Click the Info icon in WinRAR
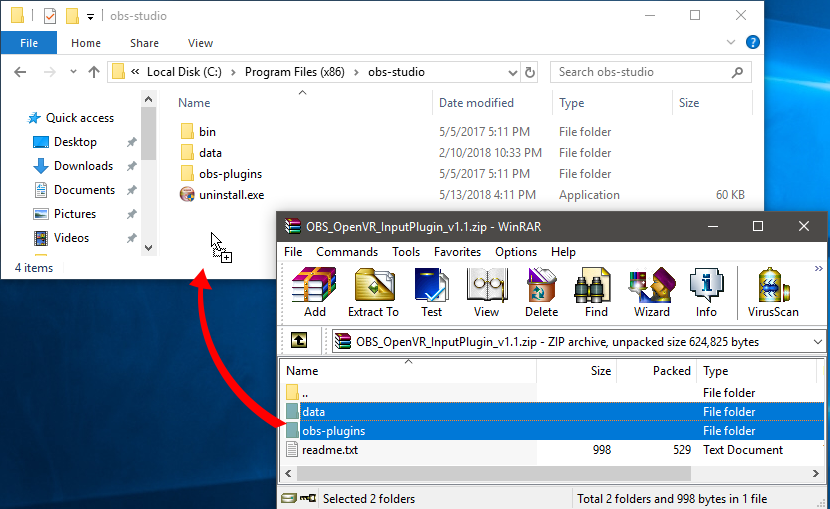The height and width of the screenshot is (509, 830). (x=706, y=292)
